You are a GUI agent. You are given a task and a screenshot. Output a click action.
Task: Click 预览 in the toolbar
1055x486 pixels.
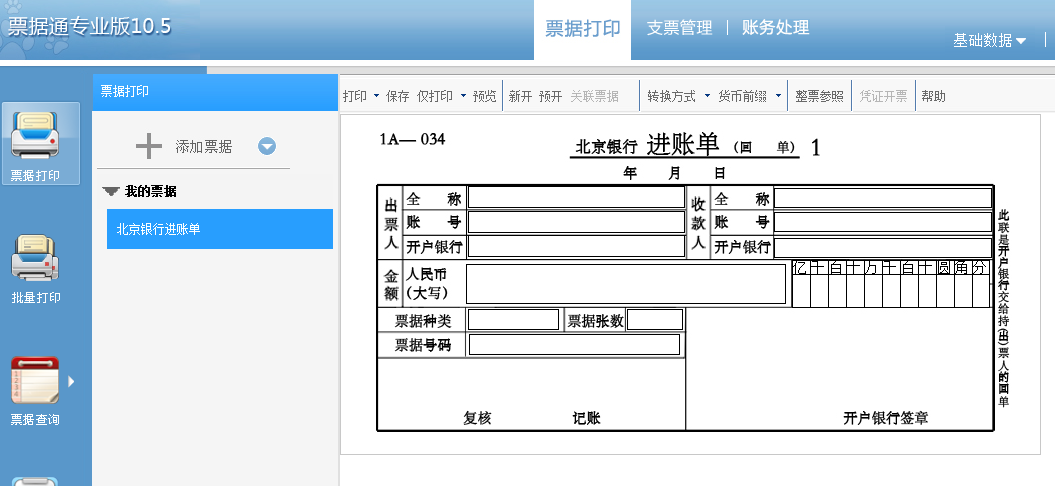[x=484, y=96]
